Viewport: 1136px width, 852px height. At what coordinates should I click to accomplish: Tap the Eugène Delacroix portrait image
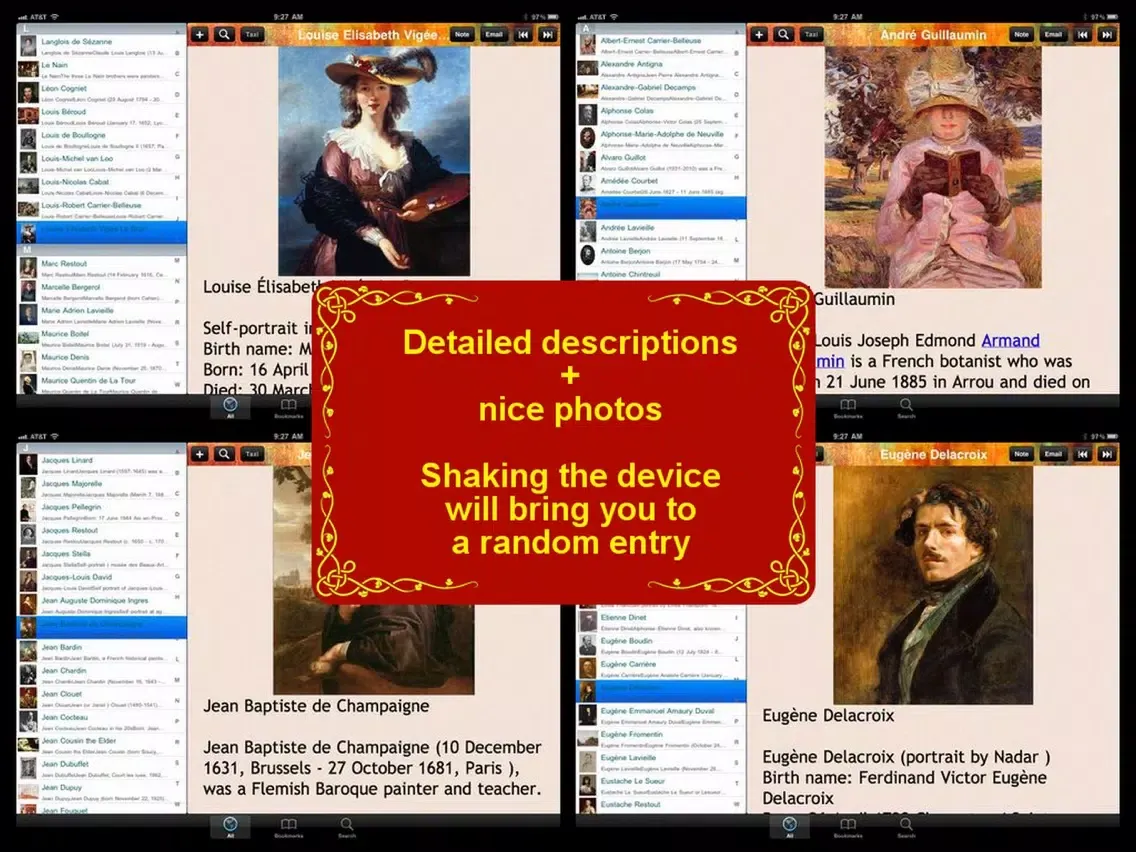933,585
